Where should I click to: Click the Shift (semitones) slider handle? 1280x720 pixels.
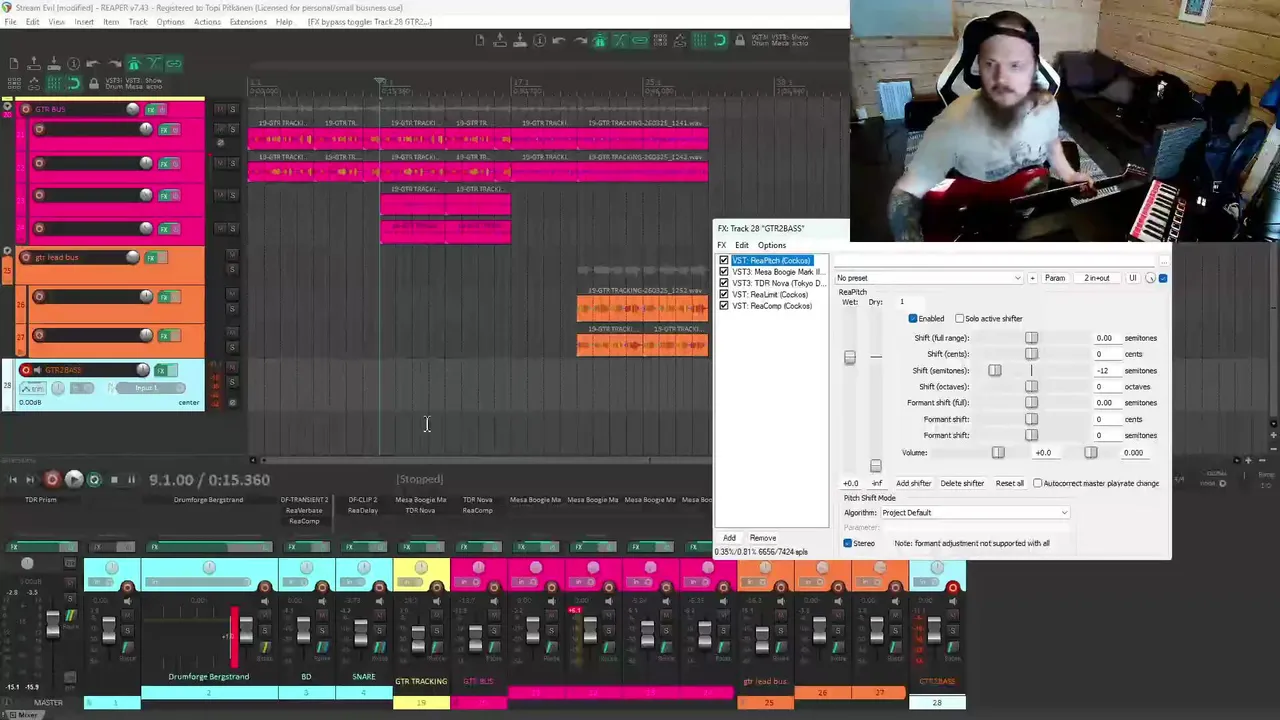(995, 370)
